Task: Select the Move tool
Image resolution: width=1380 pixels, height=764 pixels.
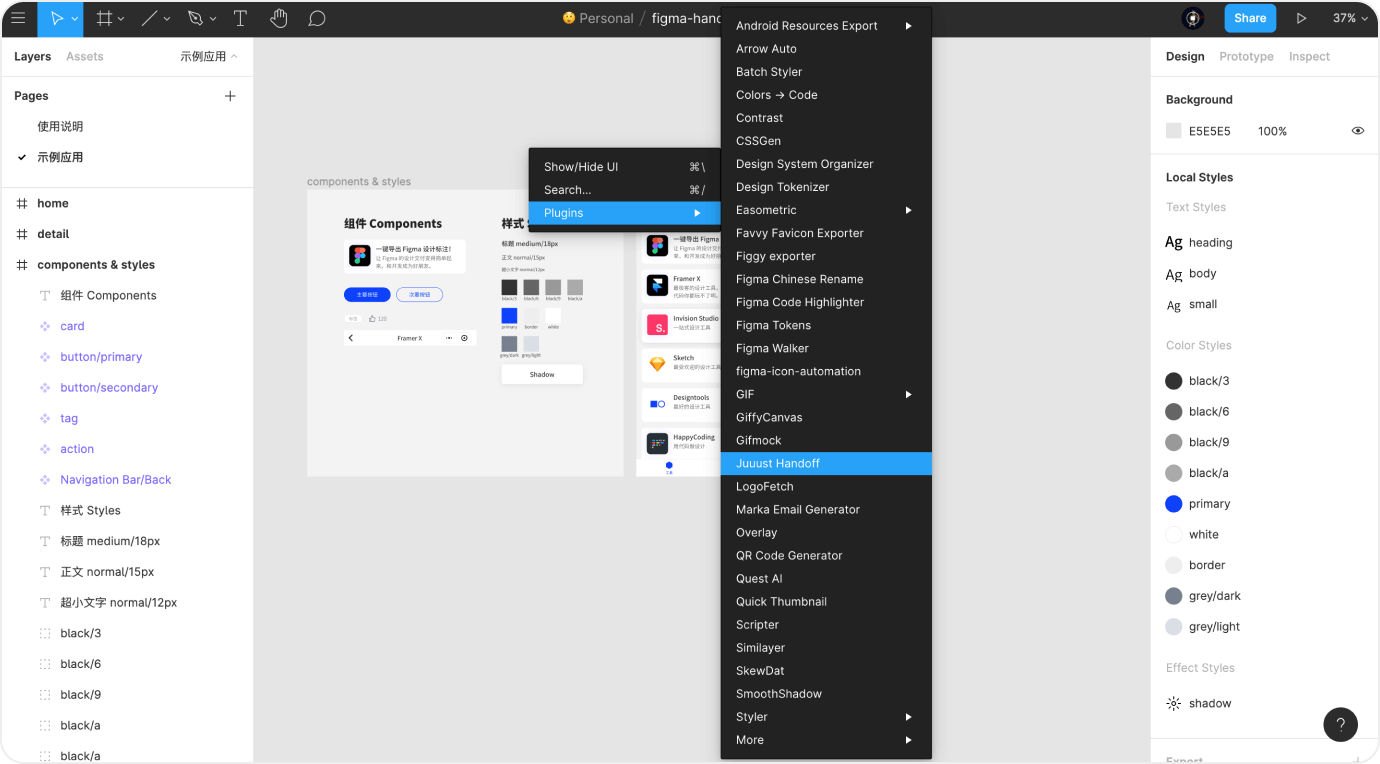Action: tap(56, 18)
